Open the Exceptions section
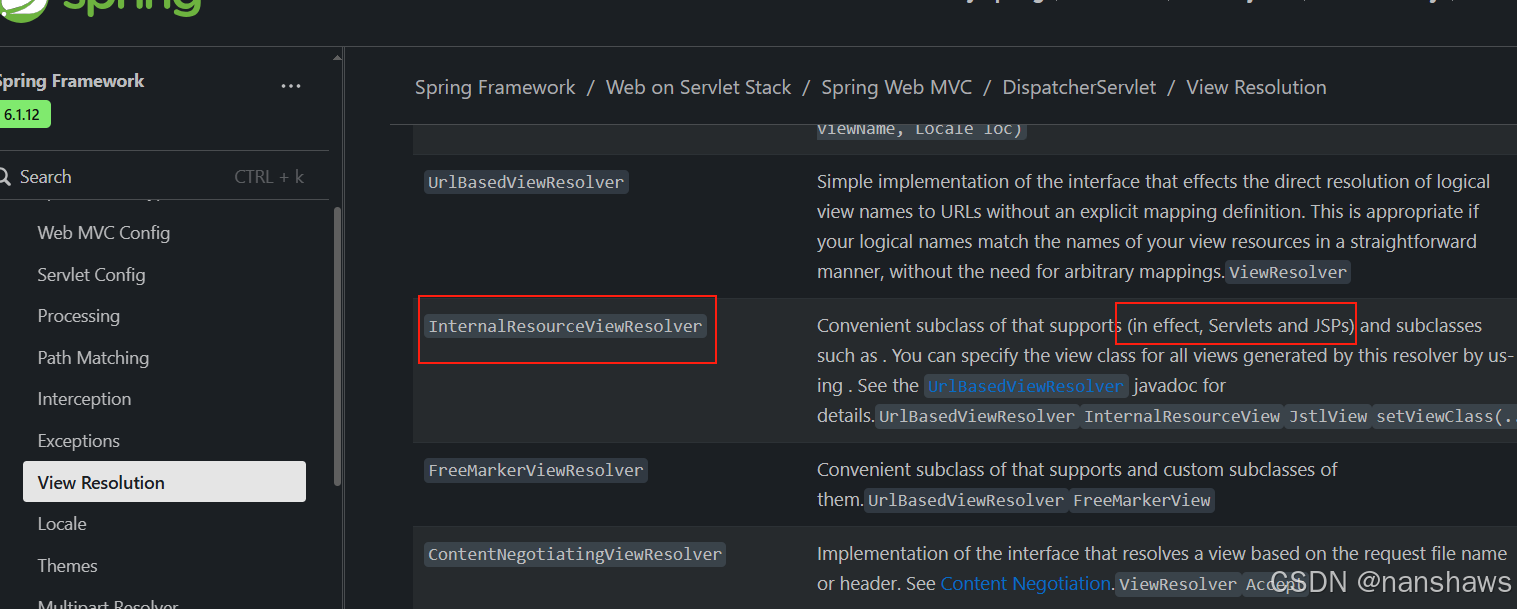This screenshot has width=1517, height=609. pyautogui.click(x=78, y=440)
